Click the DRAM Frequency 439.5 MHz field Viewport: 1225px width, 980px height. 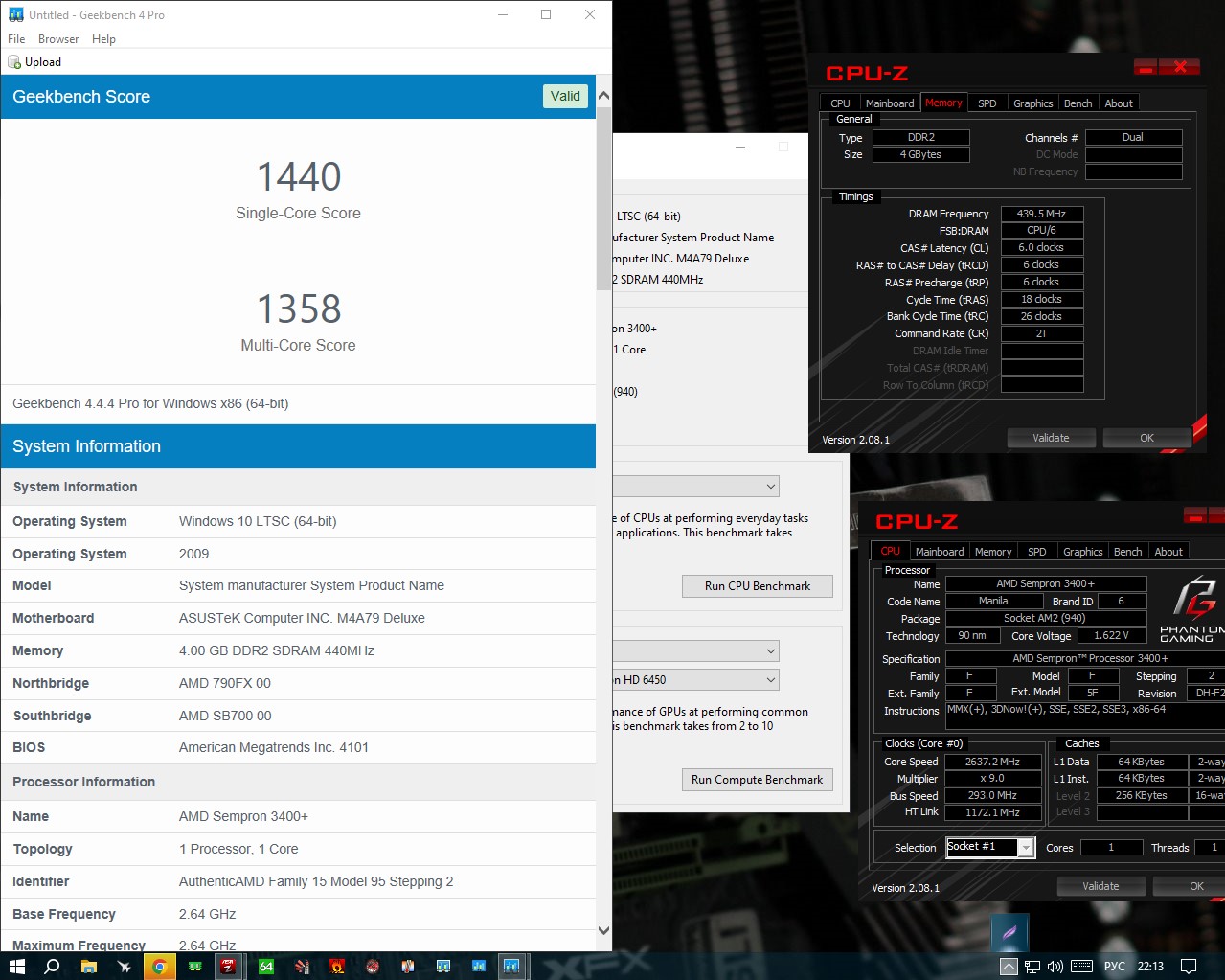1042,214
